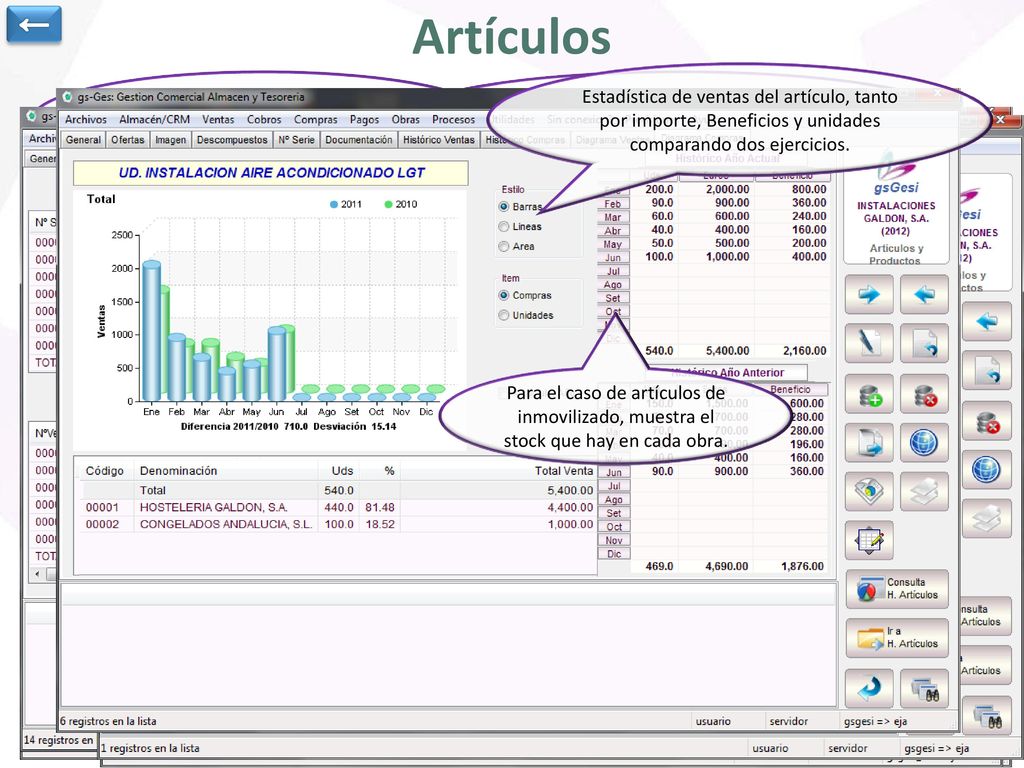Image resolution: width=1024 pixels, height=768 pixels.
Task: Click the May month button in current year
Action: 613,244
